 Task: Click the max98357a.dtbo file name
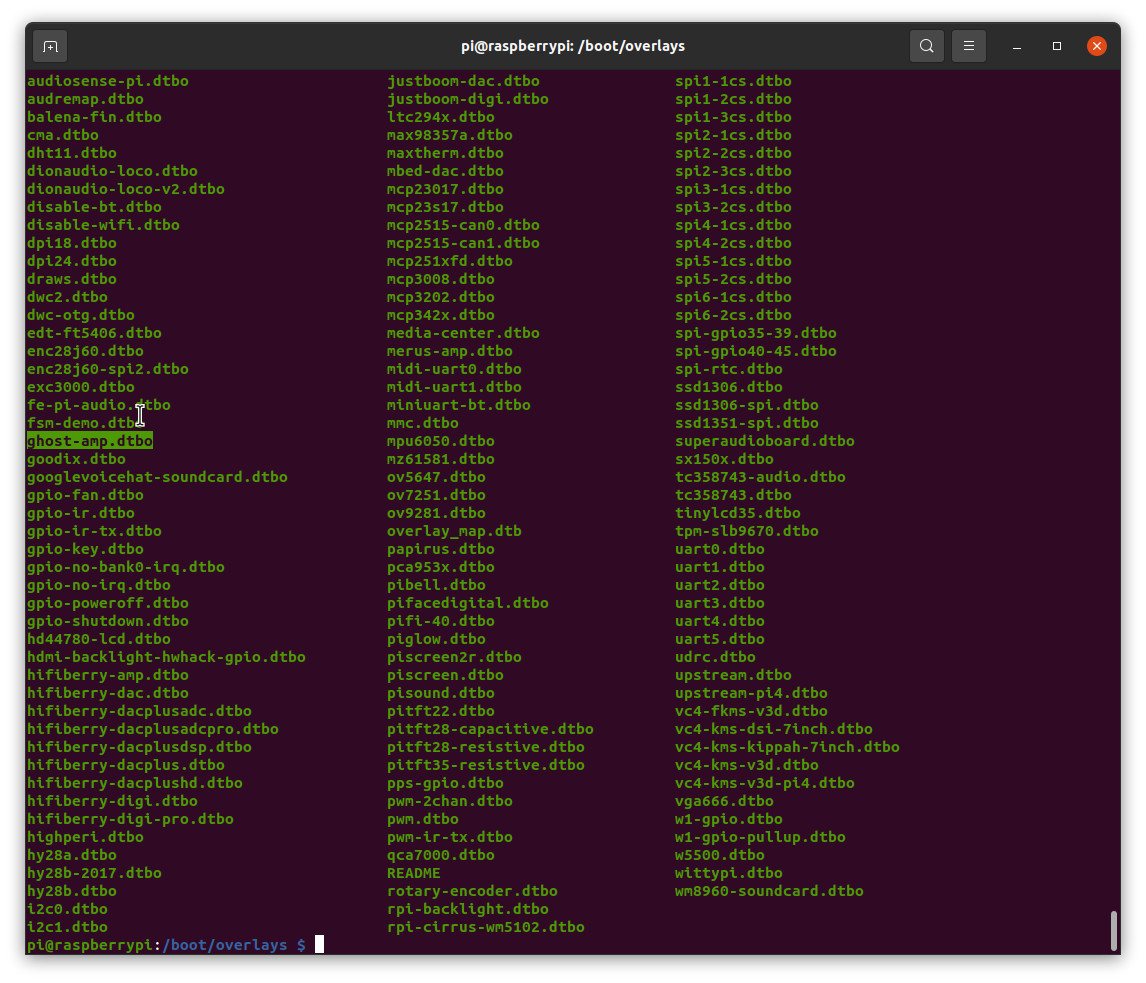click(449, 135)
